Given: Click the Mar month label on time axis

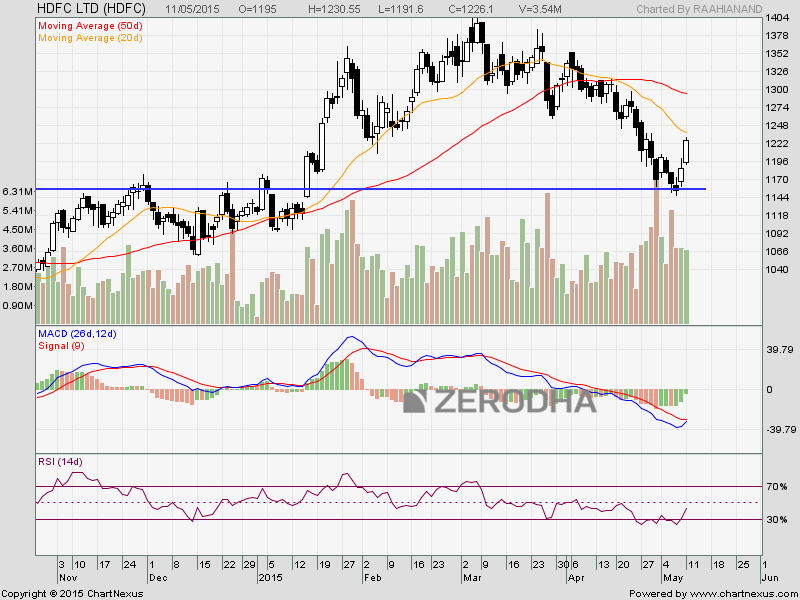Looking at the screenshot, I should coord(472,578).
